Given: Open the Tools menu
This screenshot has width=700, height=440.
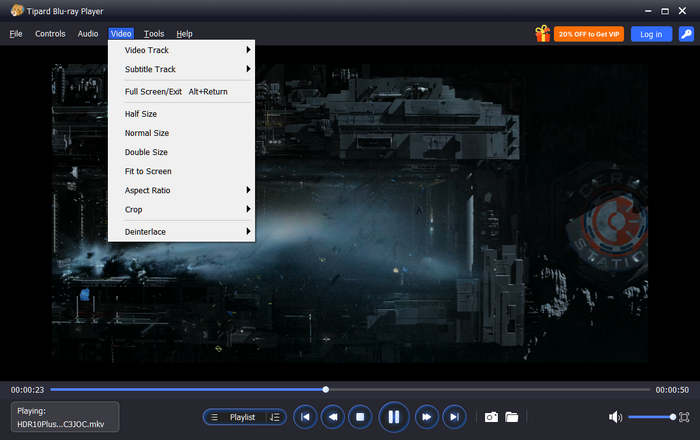Looking at the screenshot, I should pyautogui.click(x=154, y=34).
